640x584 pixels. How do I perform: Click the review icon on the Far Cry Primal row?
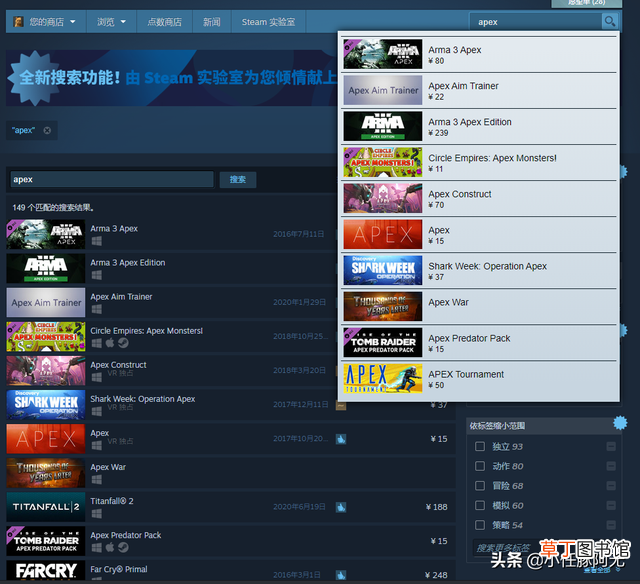(341, 575)
